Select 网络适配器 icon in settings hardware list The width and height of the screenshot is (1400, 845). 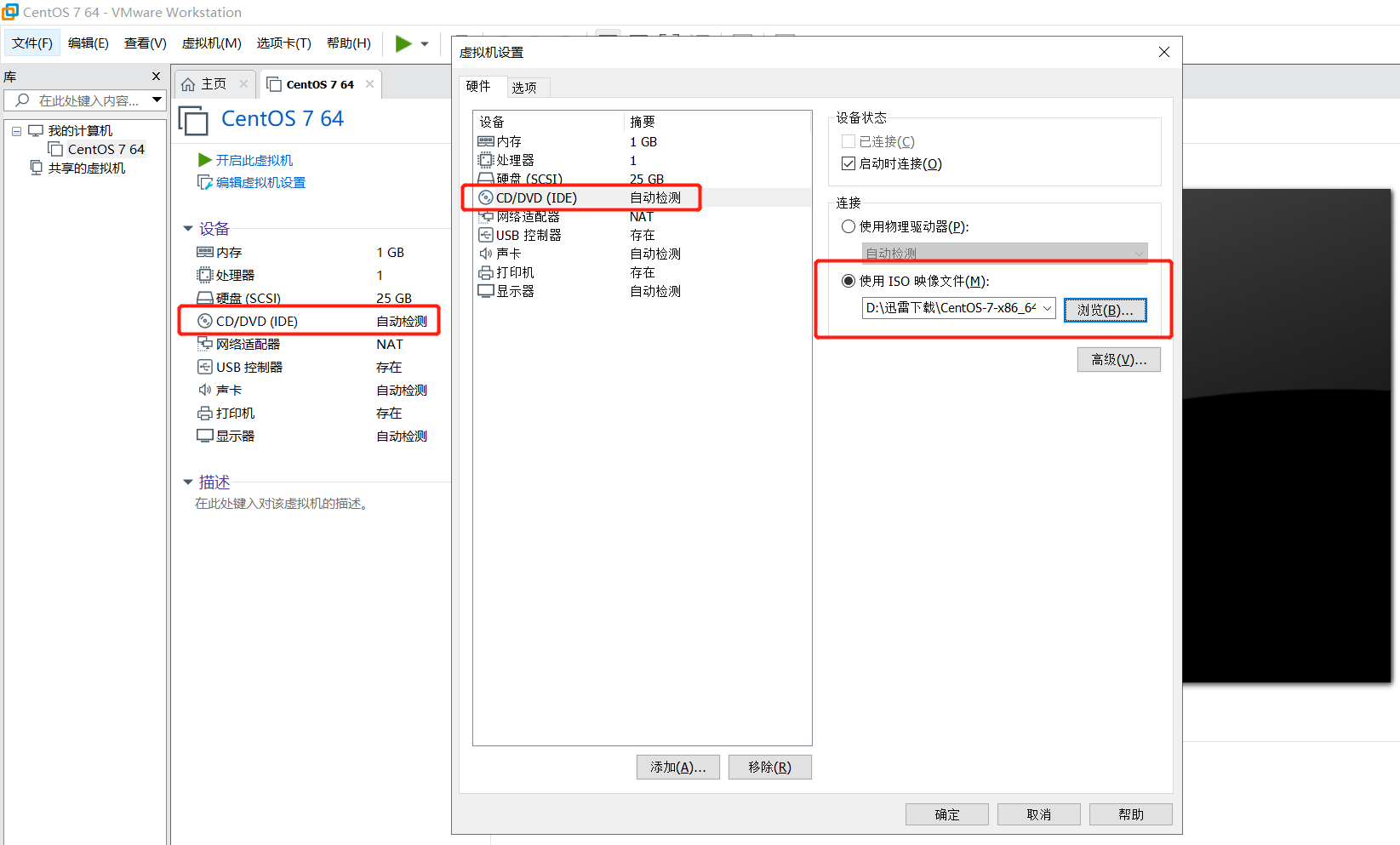pos(486,216)
